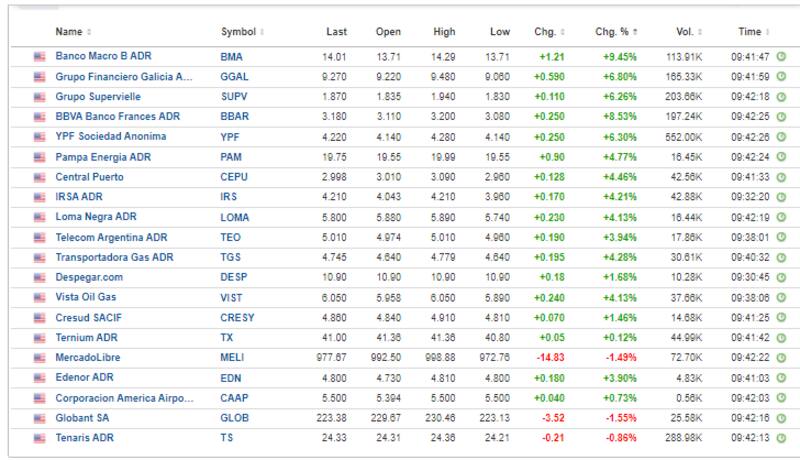Click the clock icon in the YPF Sociedad Anonima row
Viewport: 800px width, 460px height.
781,137
